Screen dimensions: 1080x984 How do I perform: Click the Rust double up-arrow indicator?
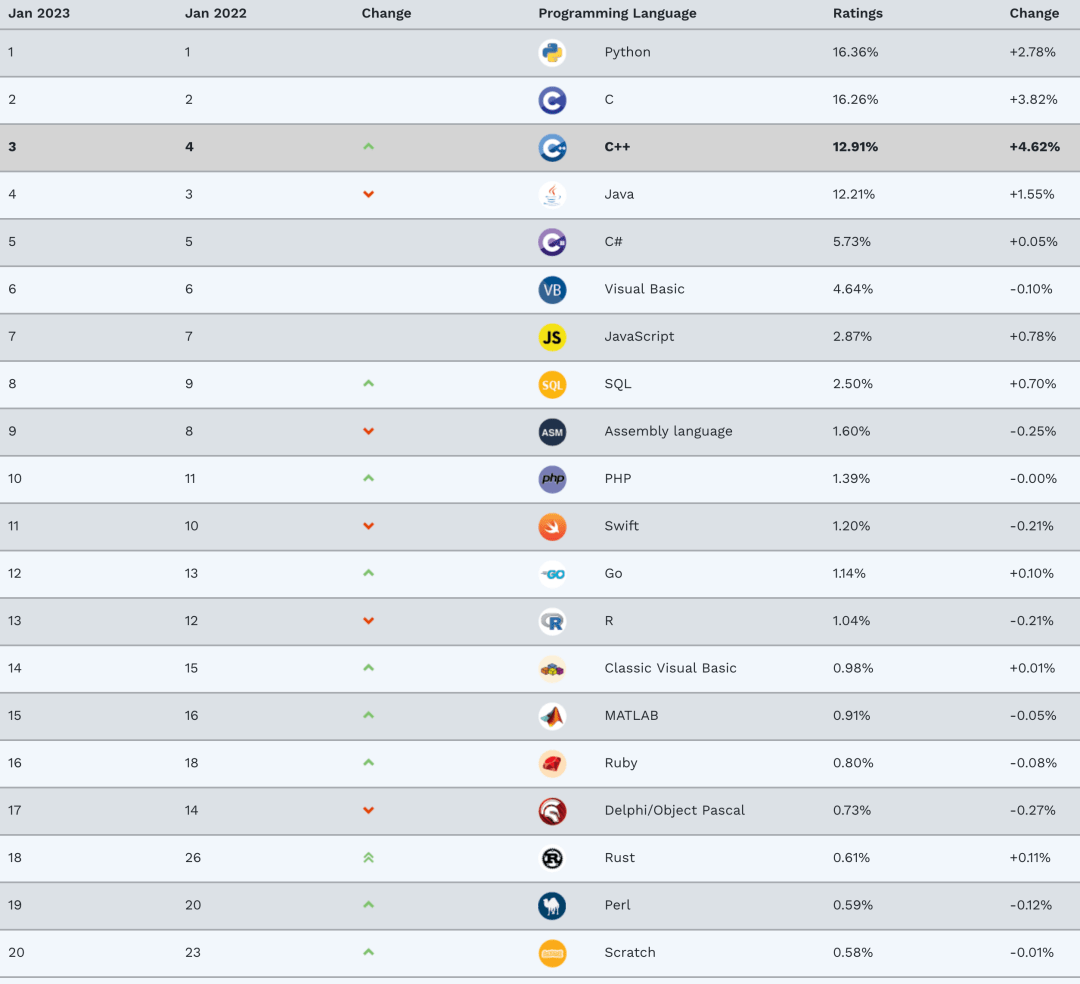(x=368, y=858)
